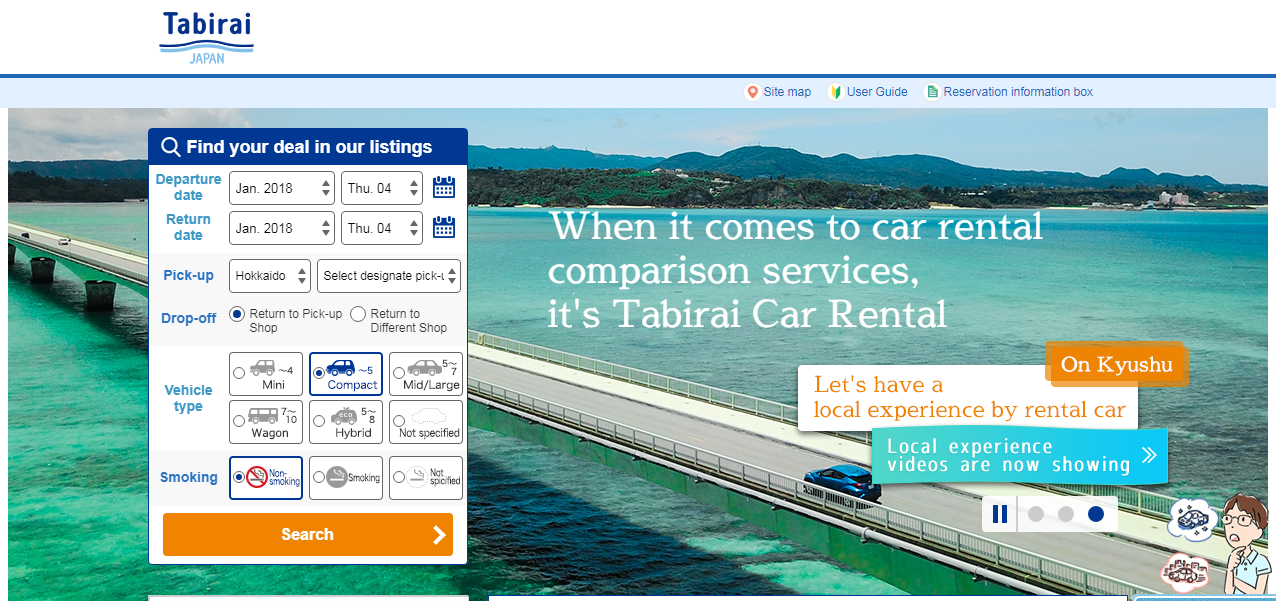Open the Jan. 2018 departure month dropdown
This screenshot has height=601, width=1276.
(x=281, y=186)
